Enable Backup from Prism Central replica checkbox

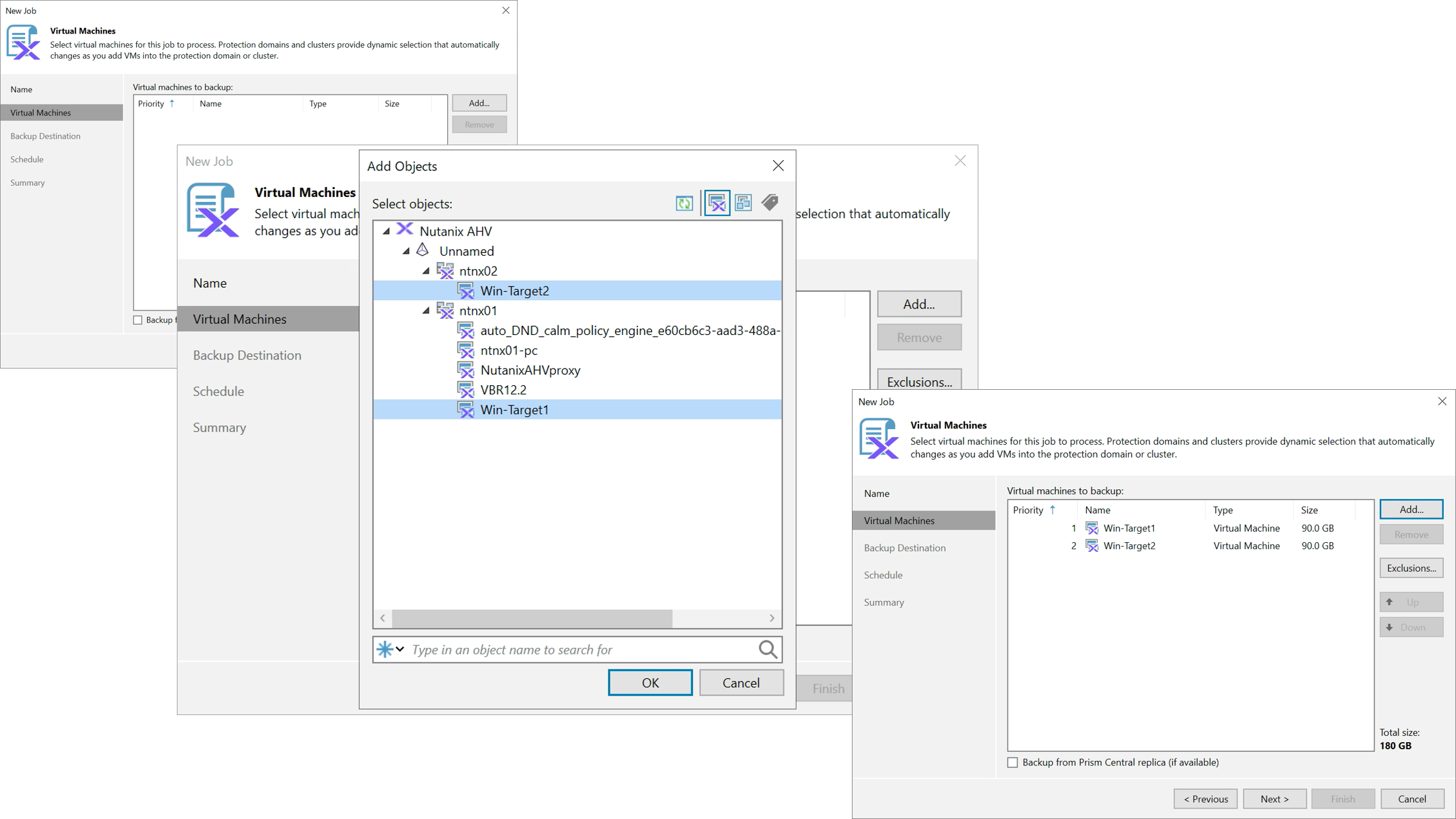[1013, 763]
